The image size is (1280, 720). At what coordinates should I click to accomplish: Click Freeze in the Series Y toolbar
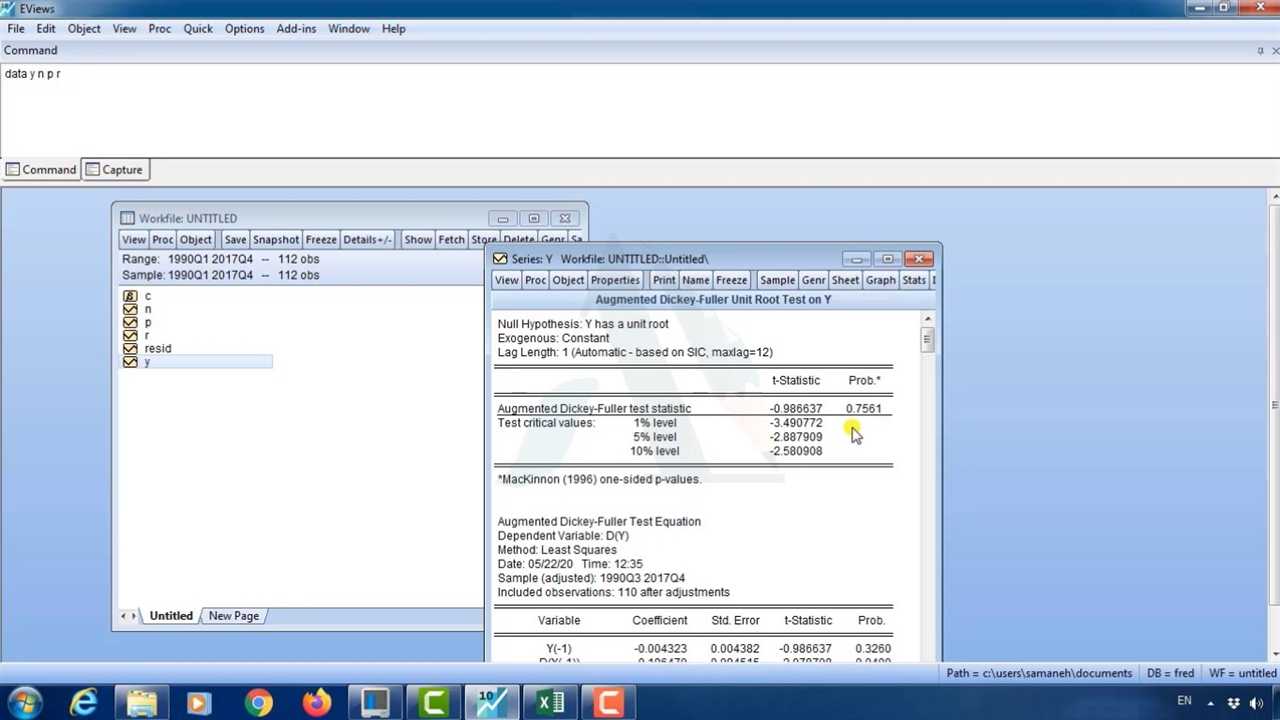coord(731,280)
